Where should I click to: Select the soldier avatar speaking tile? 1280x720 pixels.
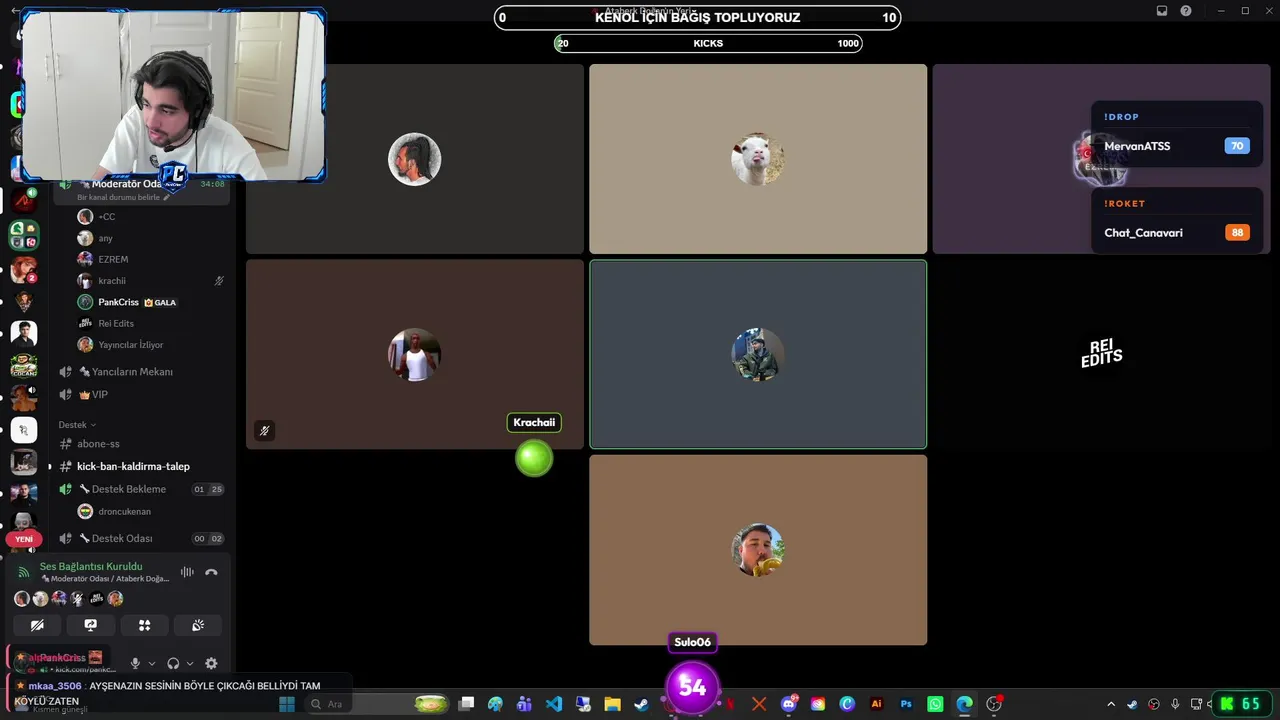(758, 354)
